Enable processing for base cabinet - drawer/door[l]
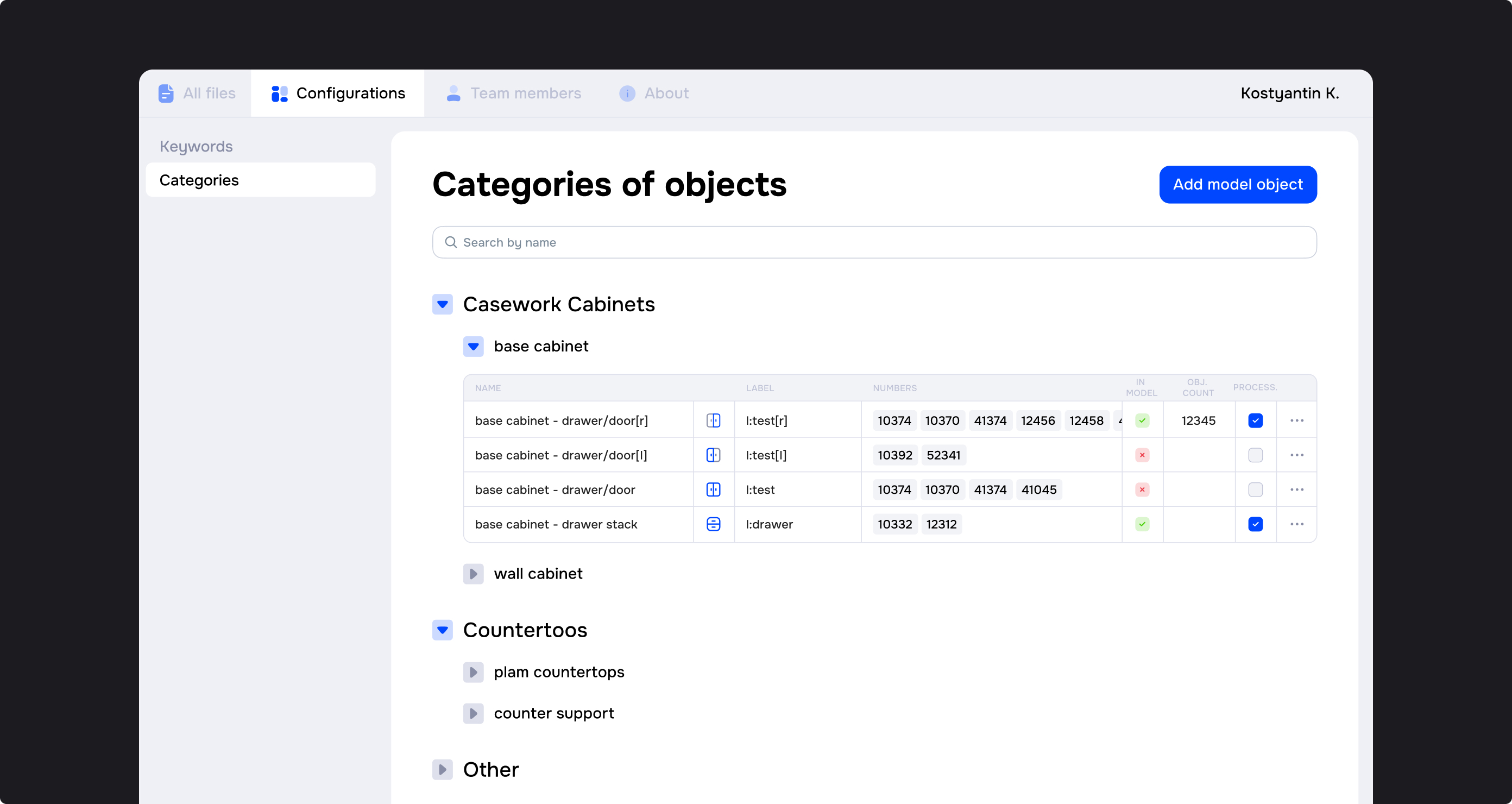This screenshot has width=1512, height=804. pyautogui.click(x=1255, y=455)
